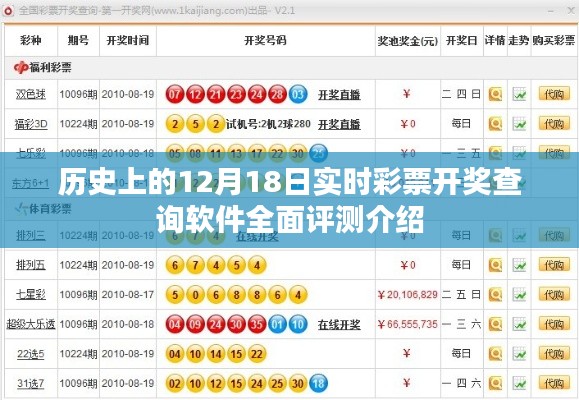Click the 福利彩票 section logo
The width and height of the screenshot is (579, 400).
[x=21, y=67]
